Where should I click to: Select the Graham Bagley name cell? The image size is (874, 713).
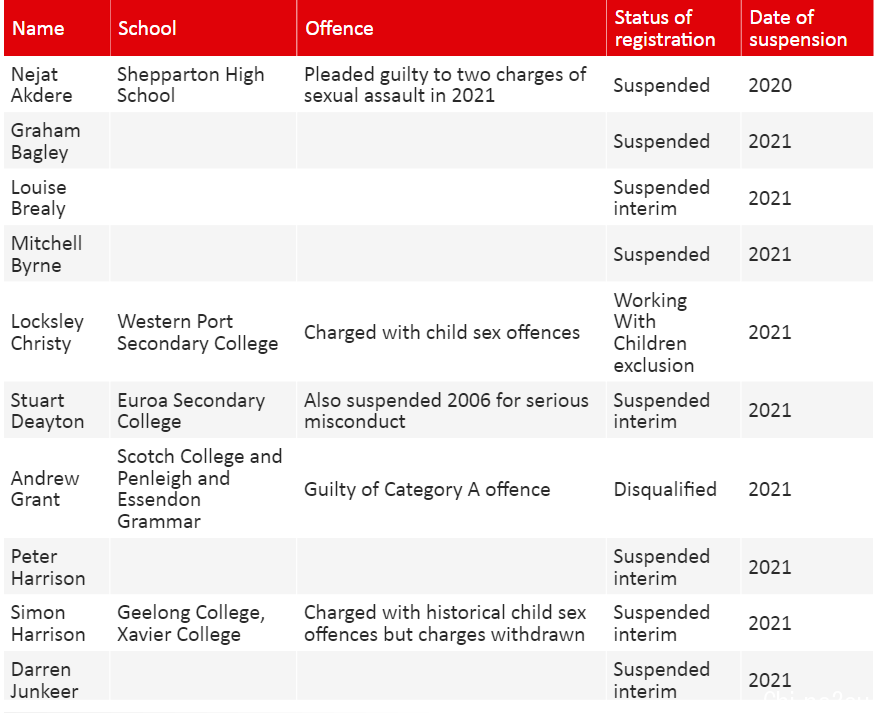point(57,141)
